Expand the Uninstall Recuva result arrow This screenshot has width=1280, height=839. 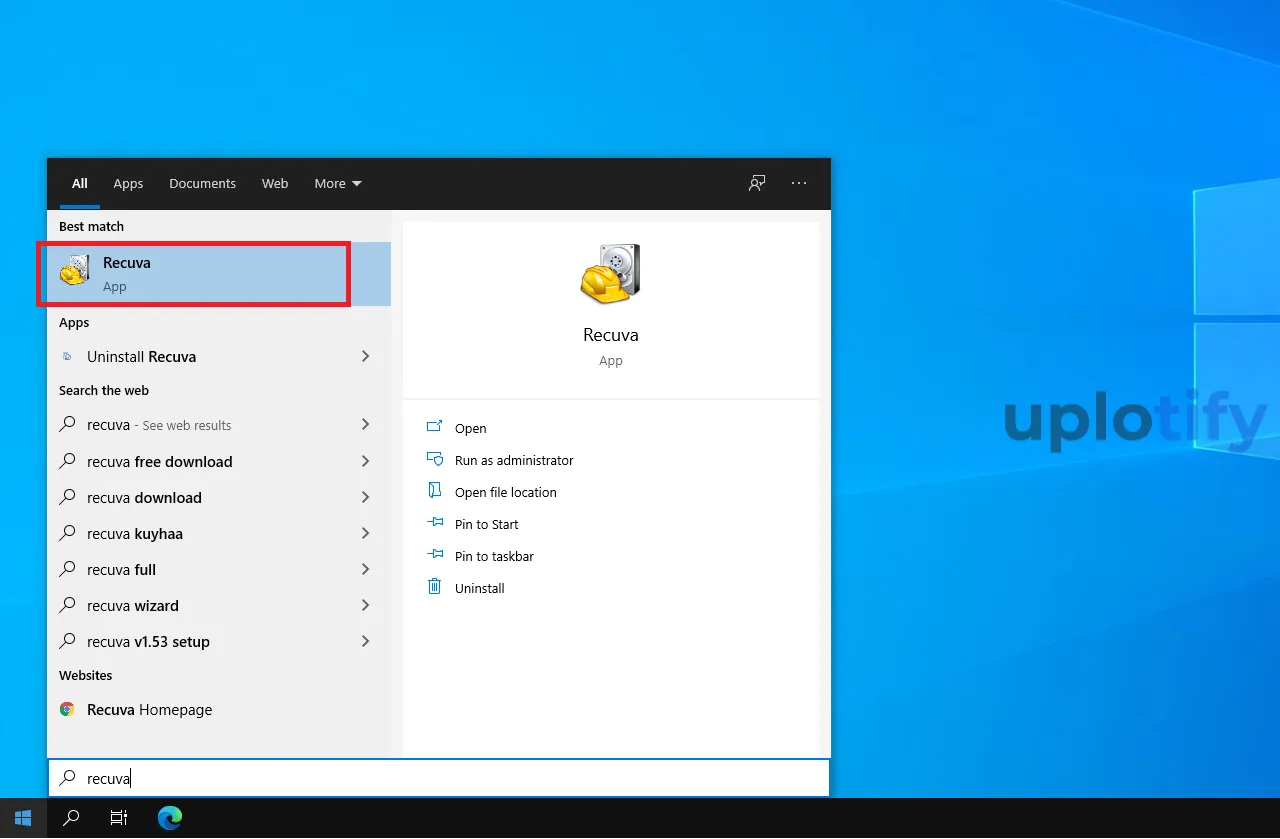pyautogui.click(x=365, y=356)
